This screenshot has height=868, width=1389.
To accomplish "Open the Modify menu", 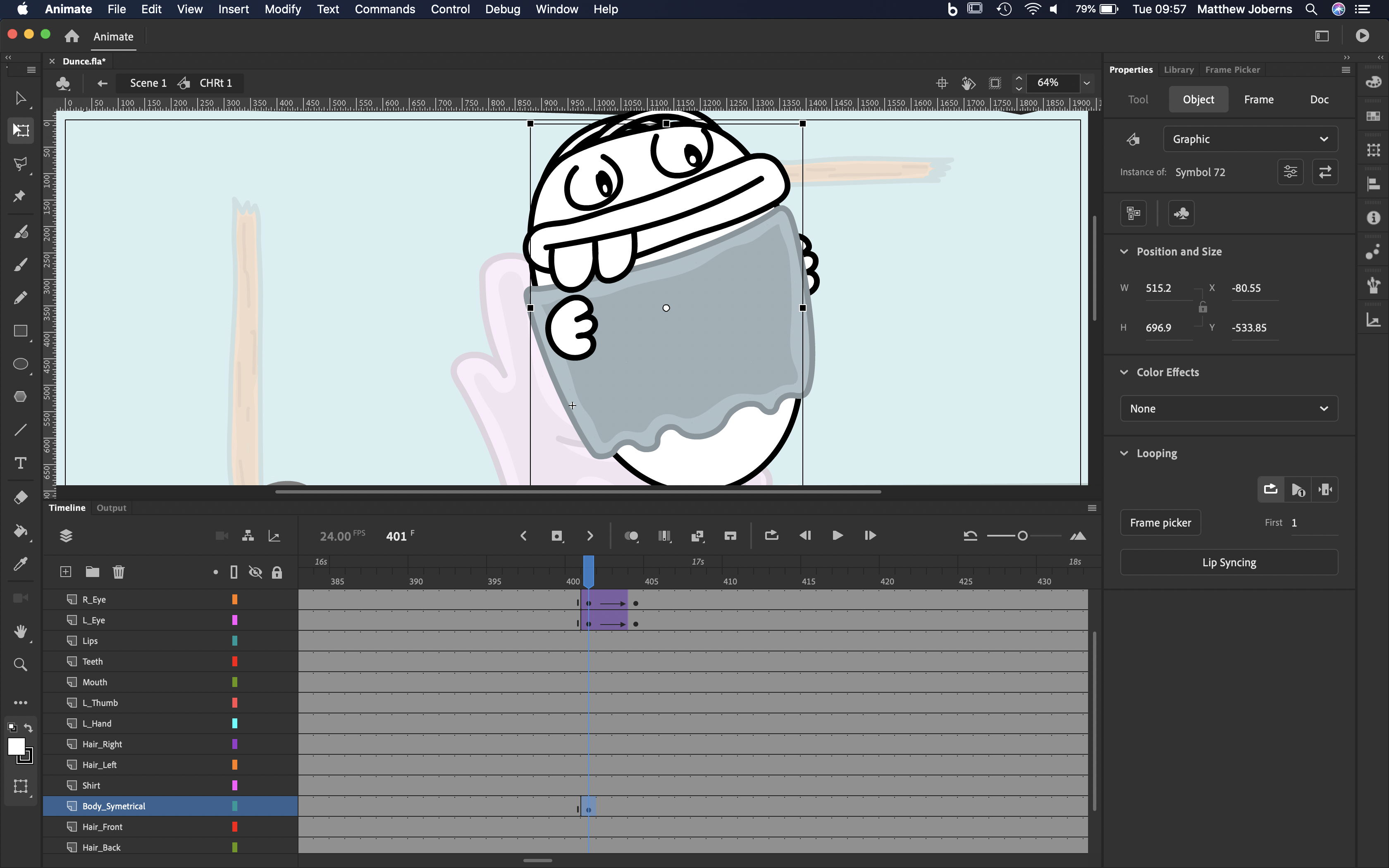I will point(282,9).
